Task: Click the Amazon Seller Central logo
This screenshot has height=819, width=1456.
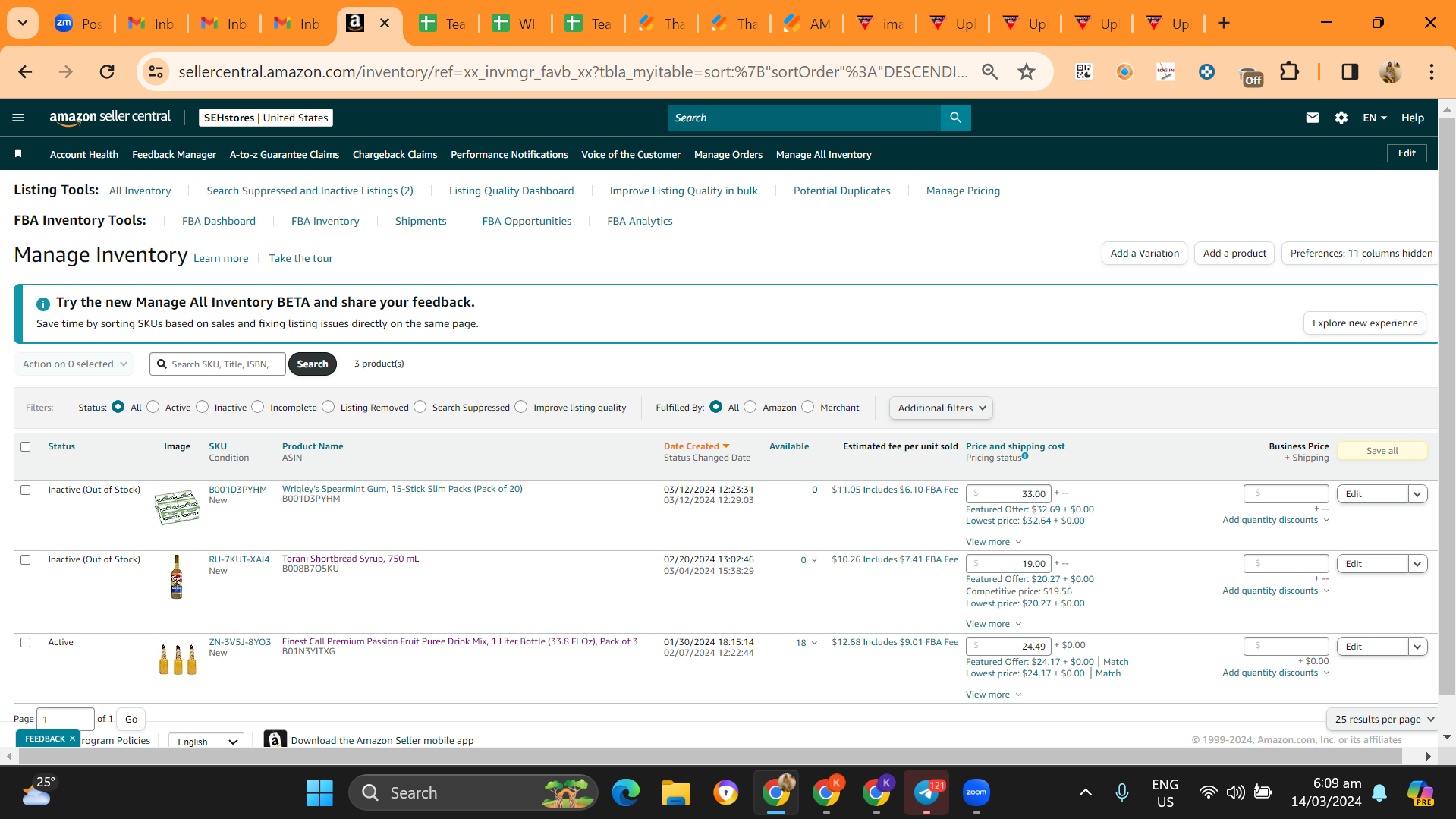Action: point(110,117)
